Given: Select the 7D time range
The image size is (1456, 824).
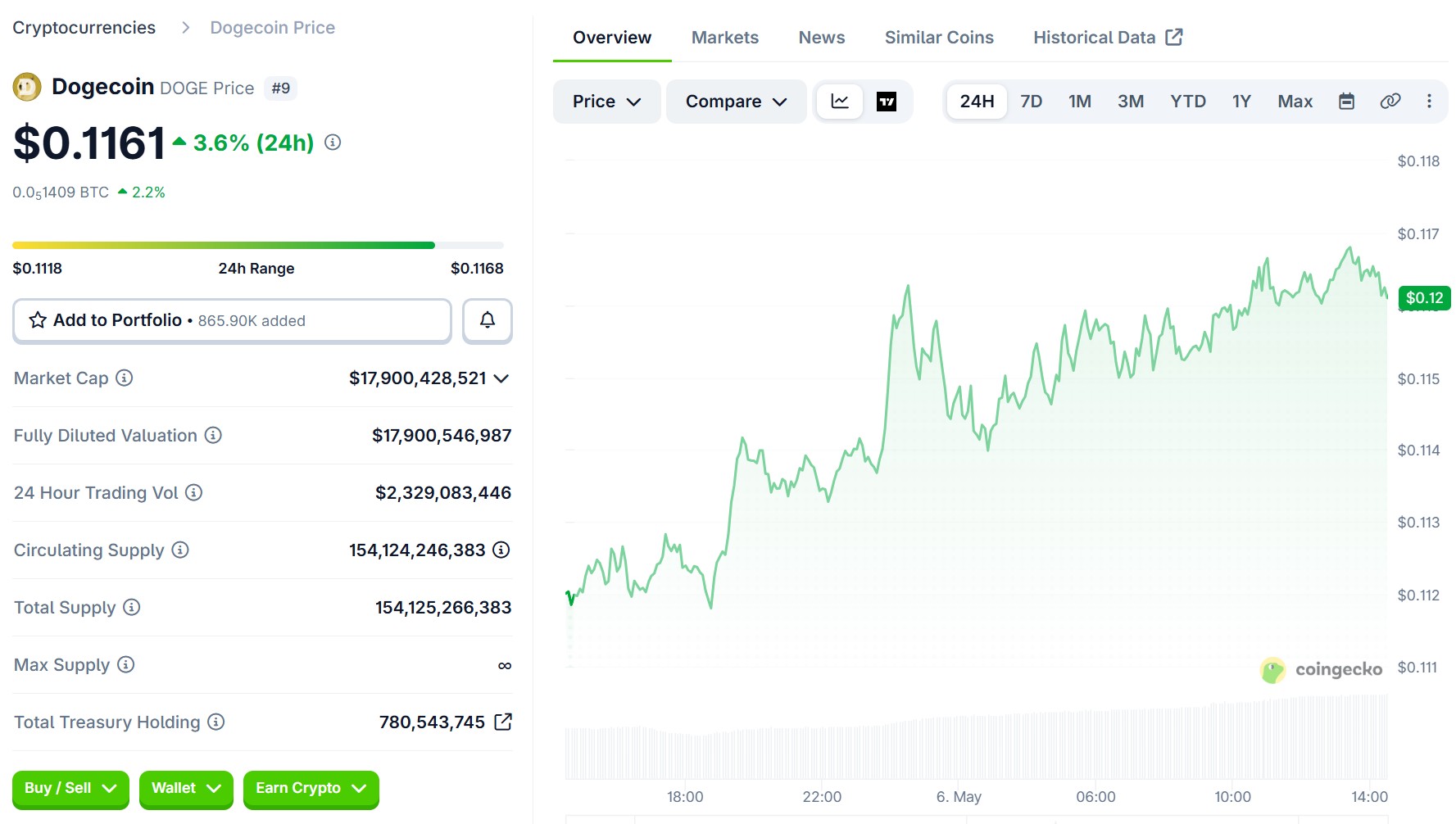Looking at the screenshot, I should click(1032, 102).
